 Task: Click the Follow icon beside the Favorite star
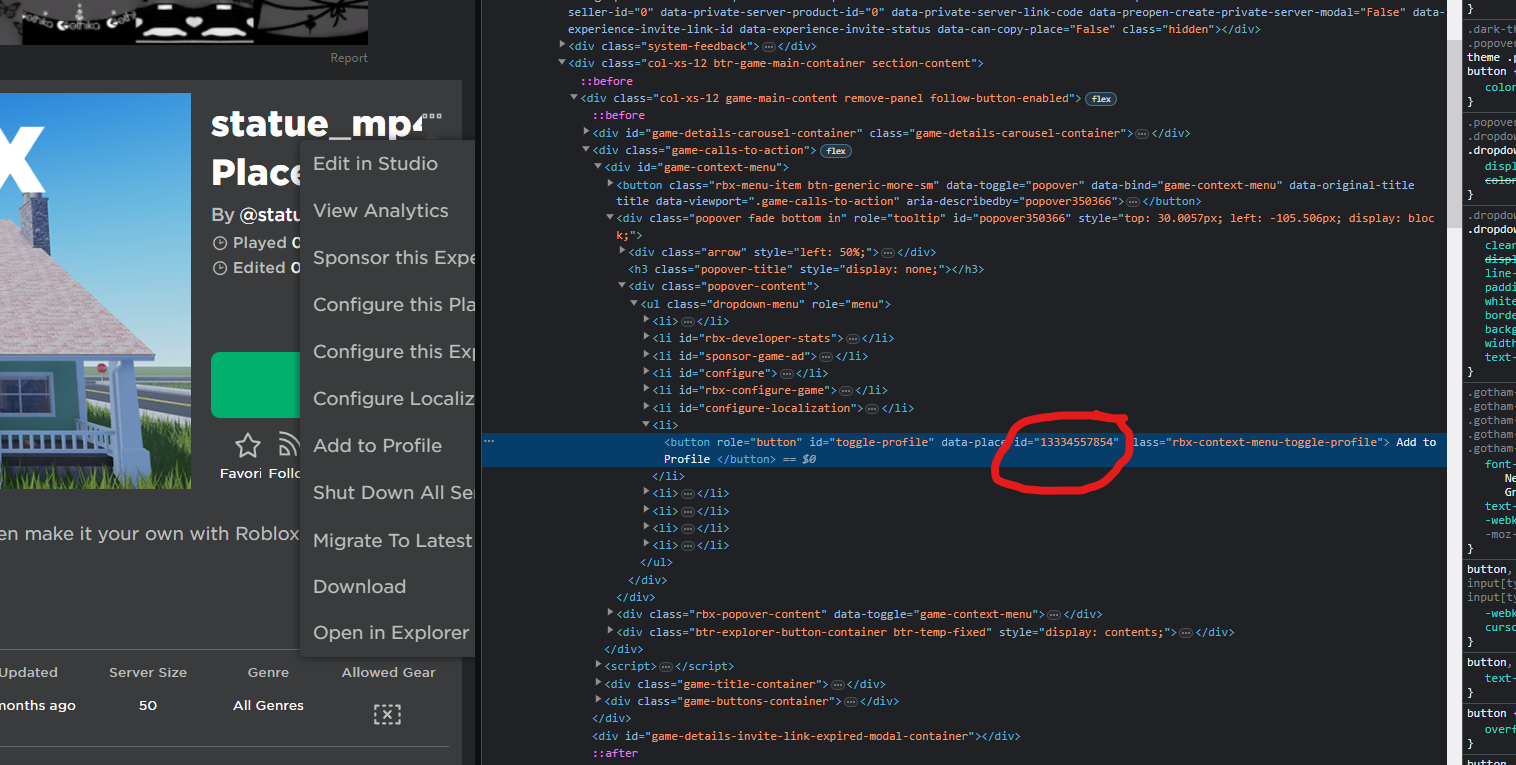tap(288, 446)
